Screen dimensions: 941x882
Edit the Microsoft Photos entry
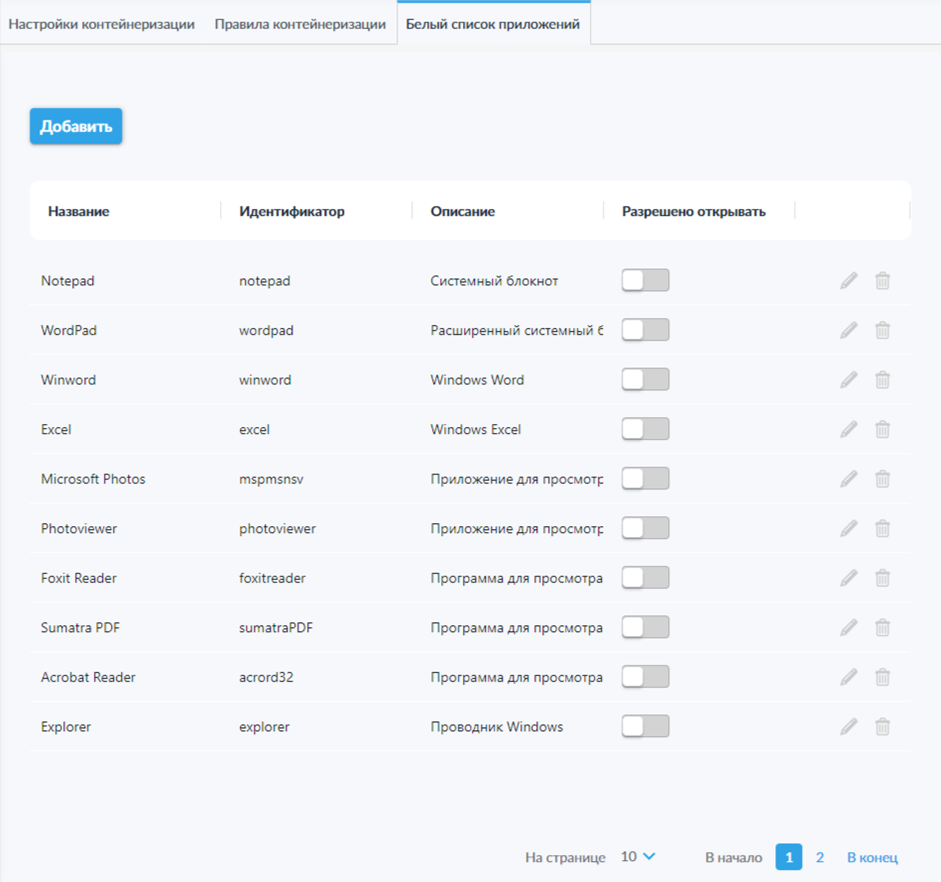(x=848, y=479)
